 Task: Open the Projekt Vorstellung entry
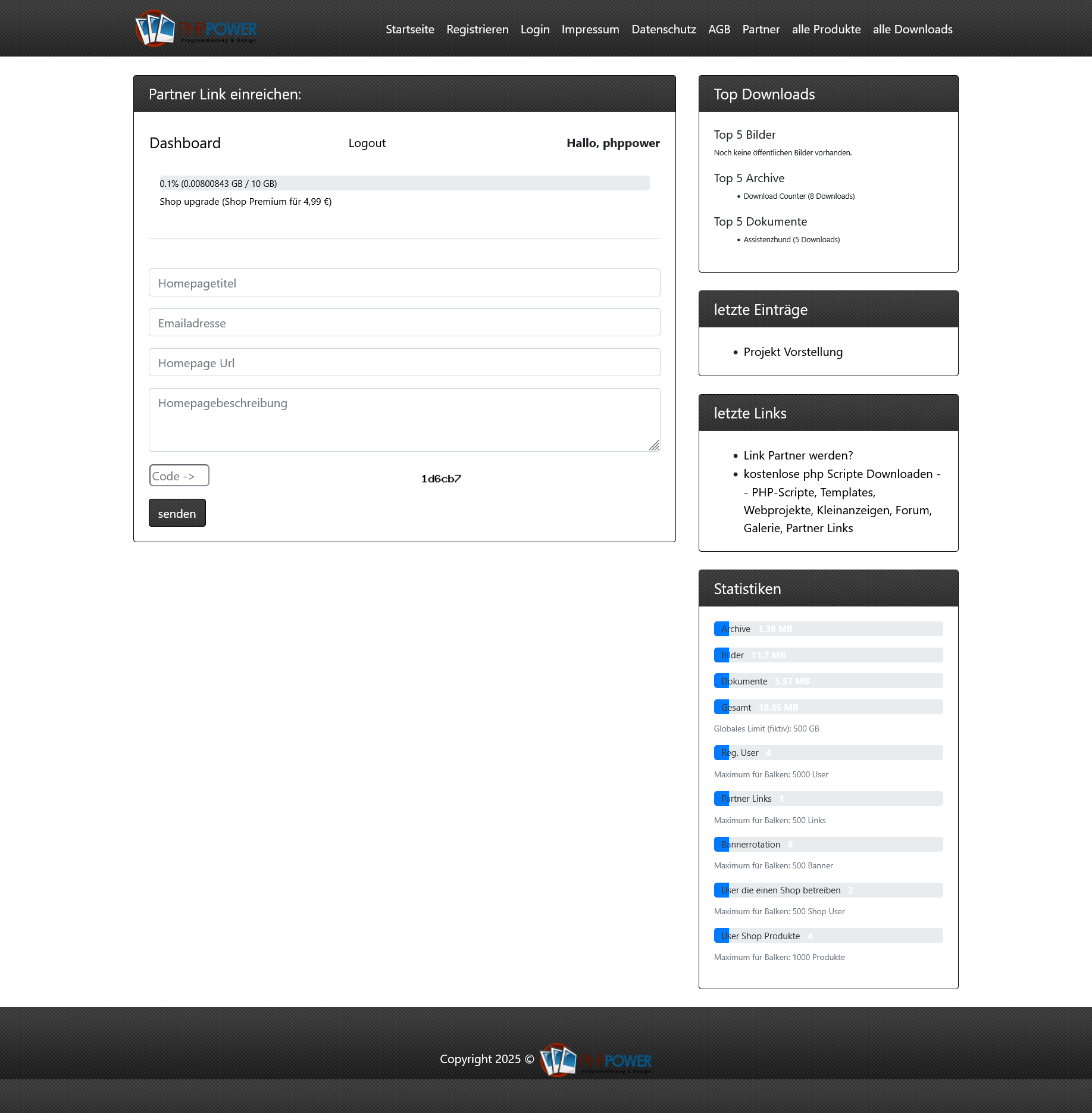[x=793, y=352]
